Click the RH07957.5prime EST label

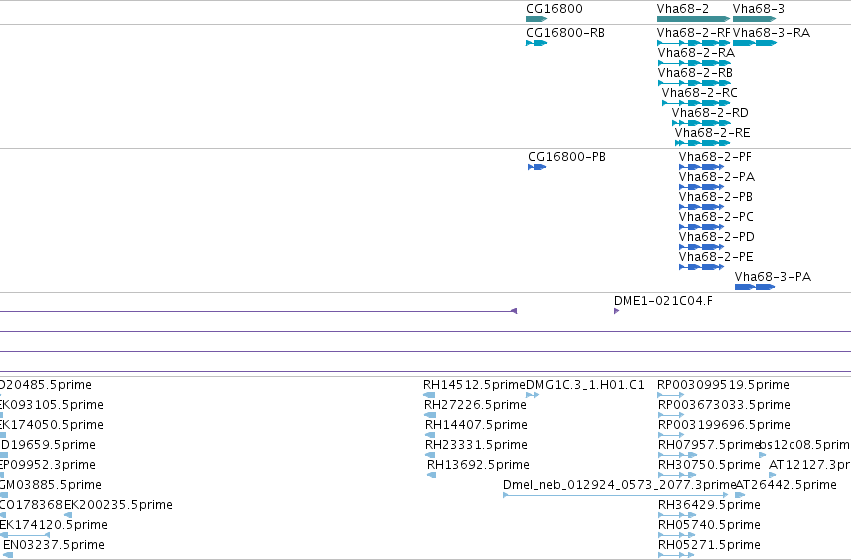[709, 445]
